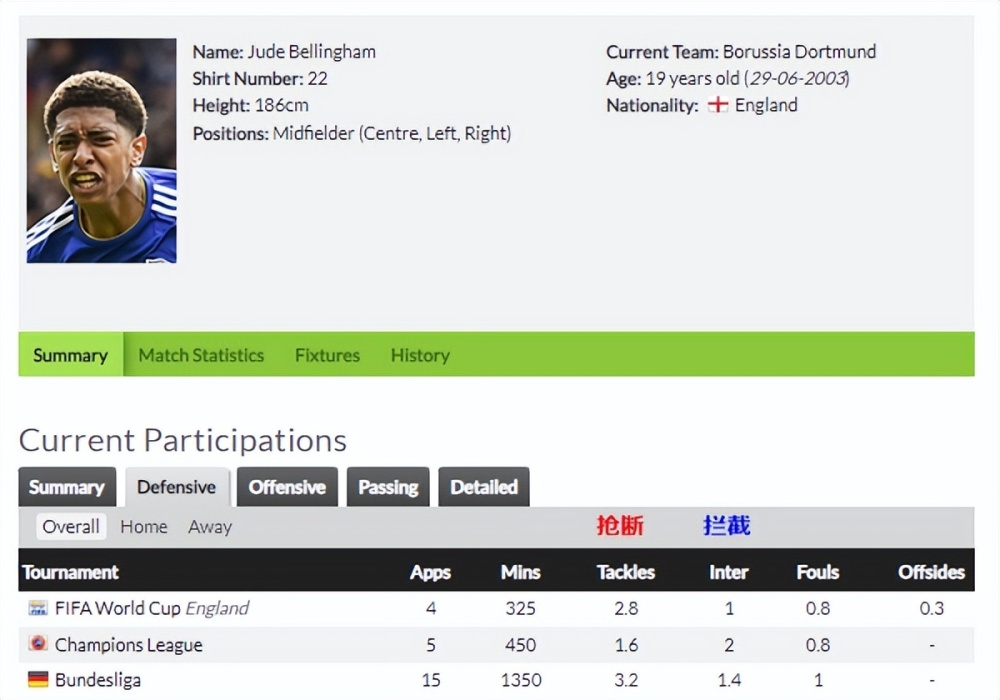
Task: Select the dark Summary stats tab
Action: click(67, 487)
